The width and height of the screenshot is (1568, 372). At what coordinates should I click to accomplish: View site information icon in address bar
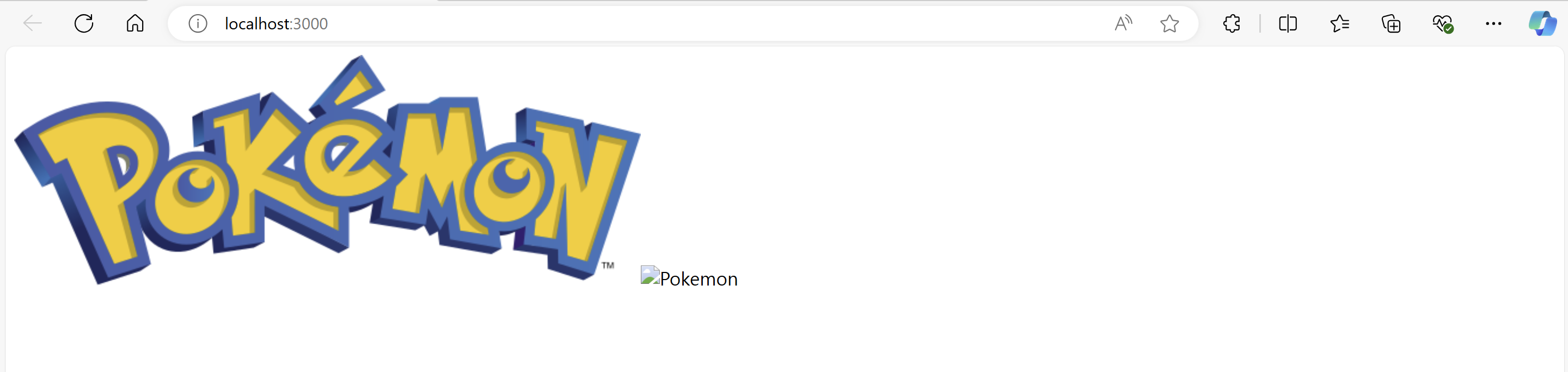(x=198, y=24)
